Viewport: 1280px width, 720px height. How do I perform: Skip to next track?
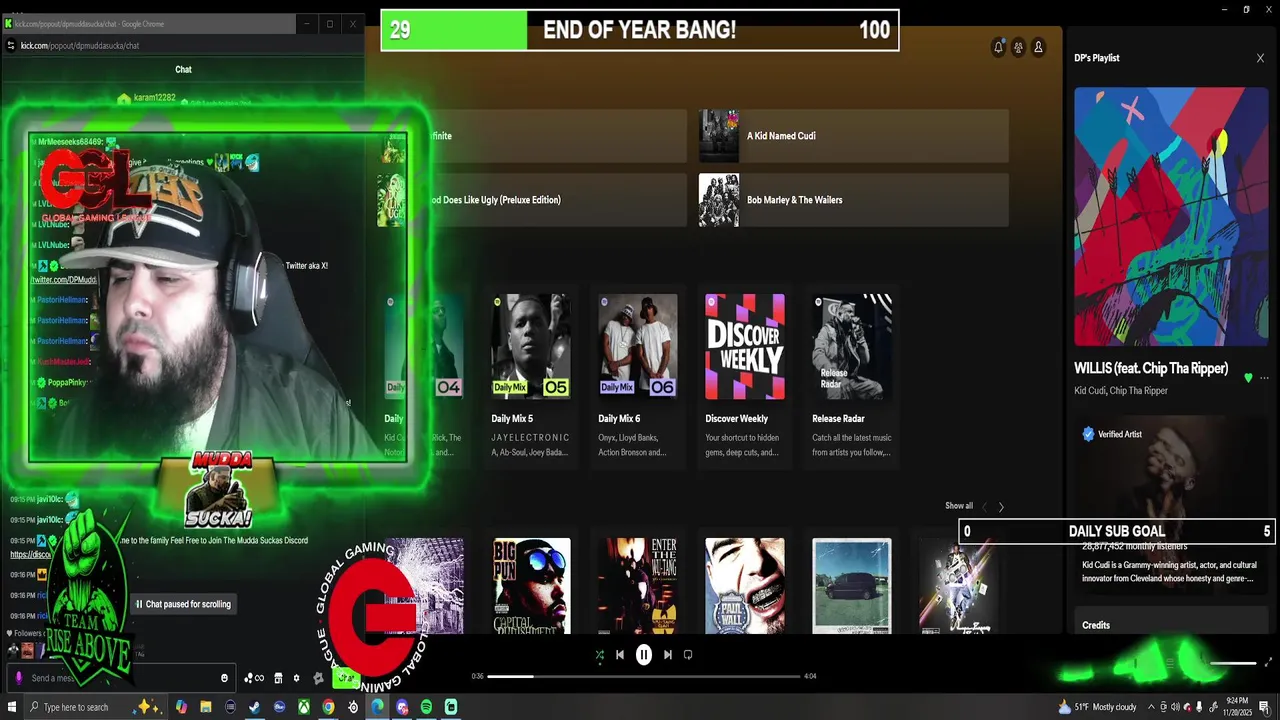(x=667, y=655)
